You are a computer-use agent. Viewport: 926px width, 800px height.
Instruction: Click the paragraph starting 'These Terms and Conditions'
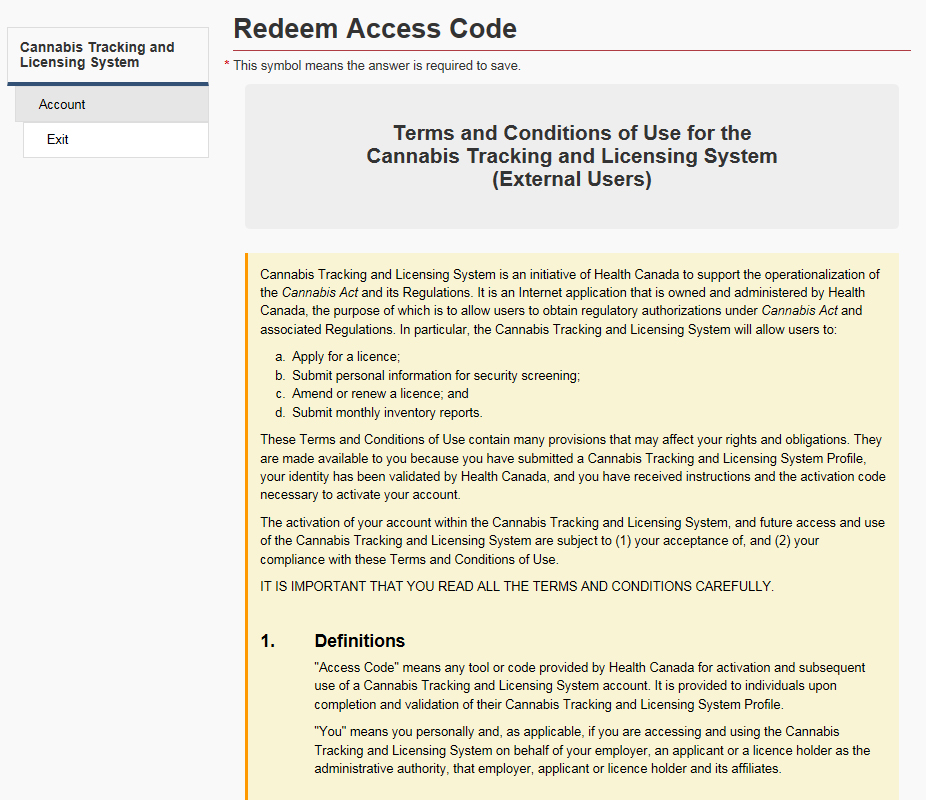coord(572,467)
